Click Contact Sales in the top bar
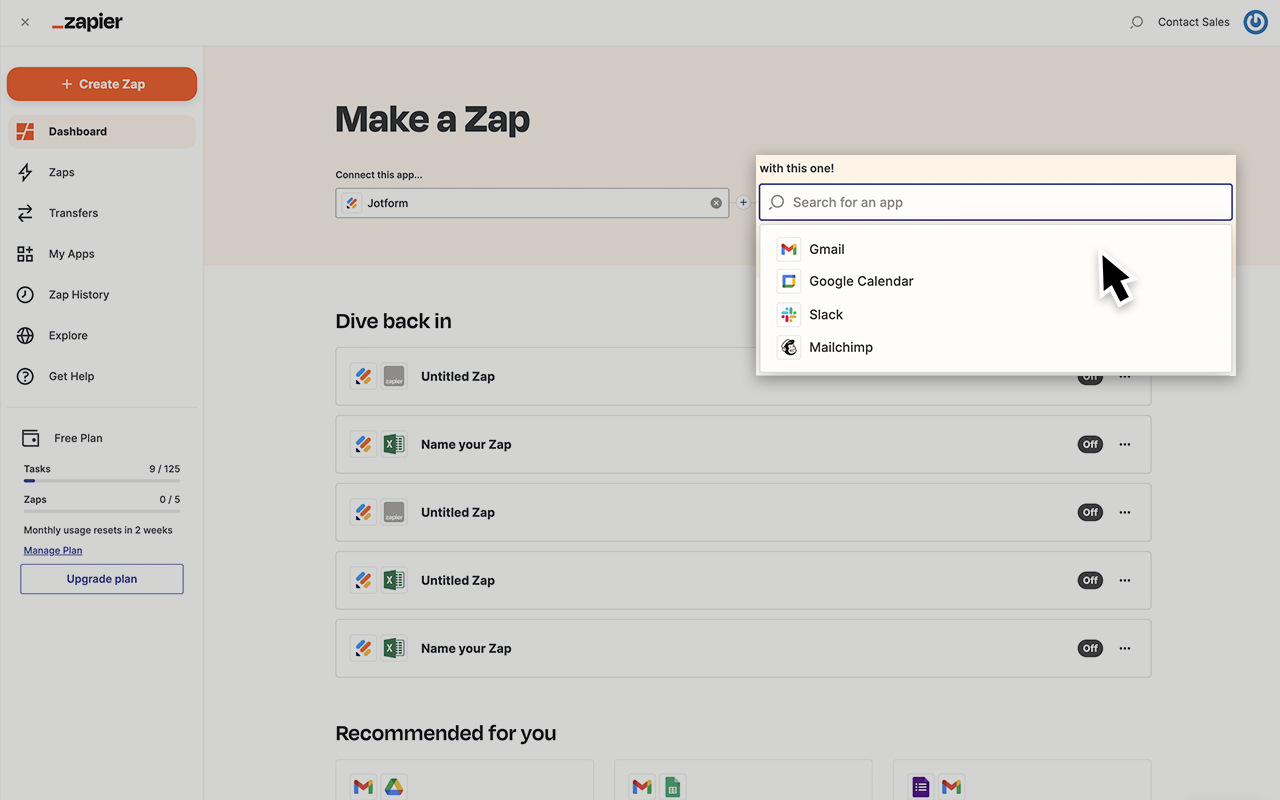Image resolution: width=1280 pixels, height=800 pixels. pos(1193,21)
